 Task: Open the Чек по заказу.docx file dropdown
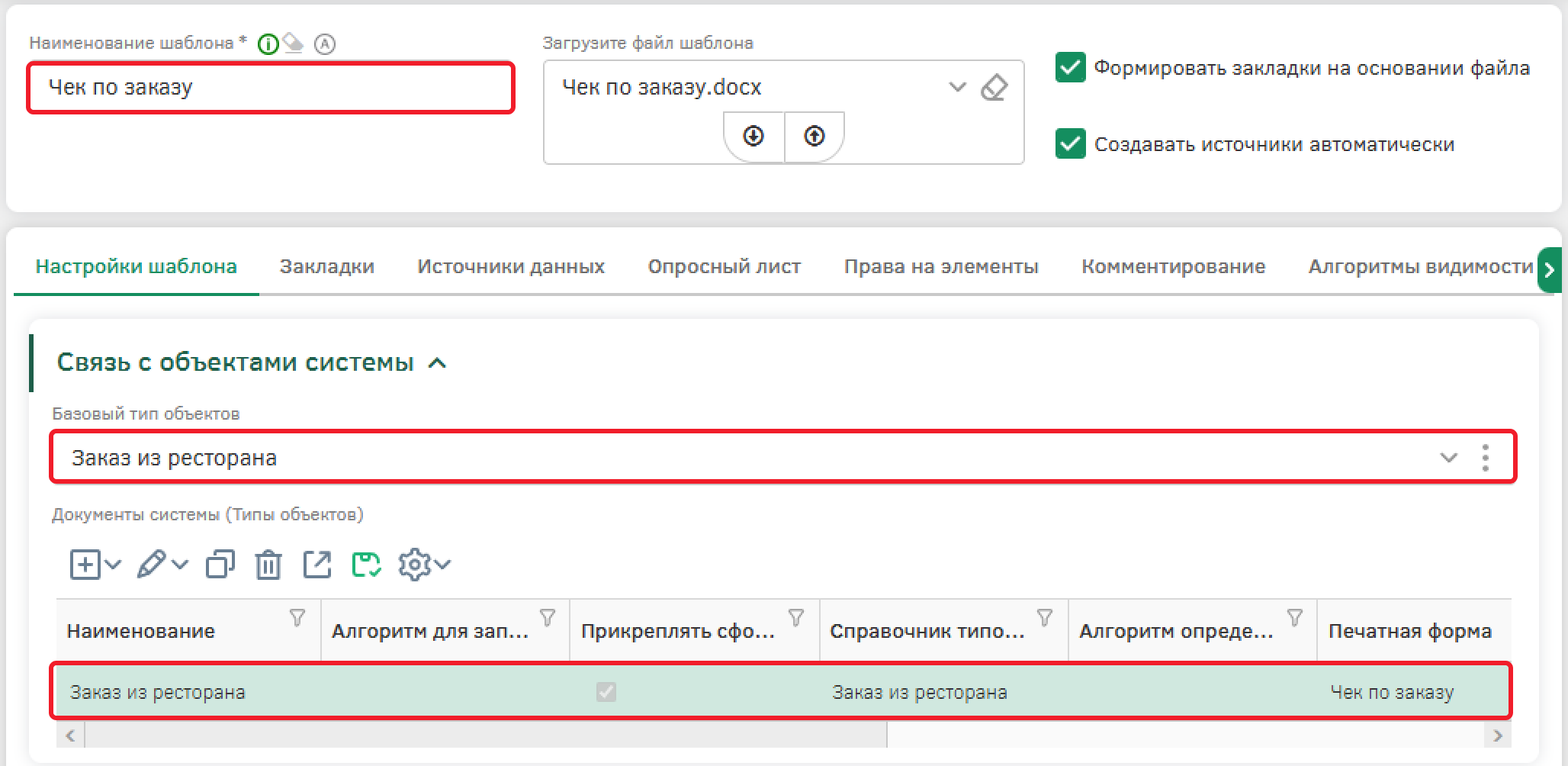pos(957,87)
